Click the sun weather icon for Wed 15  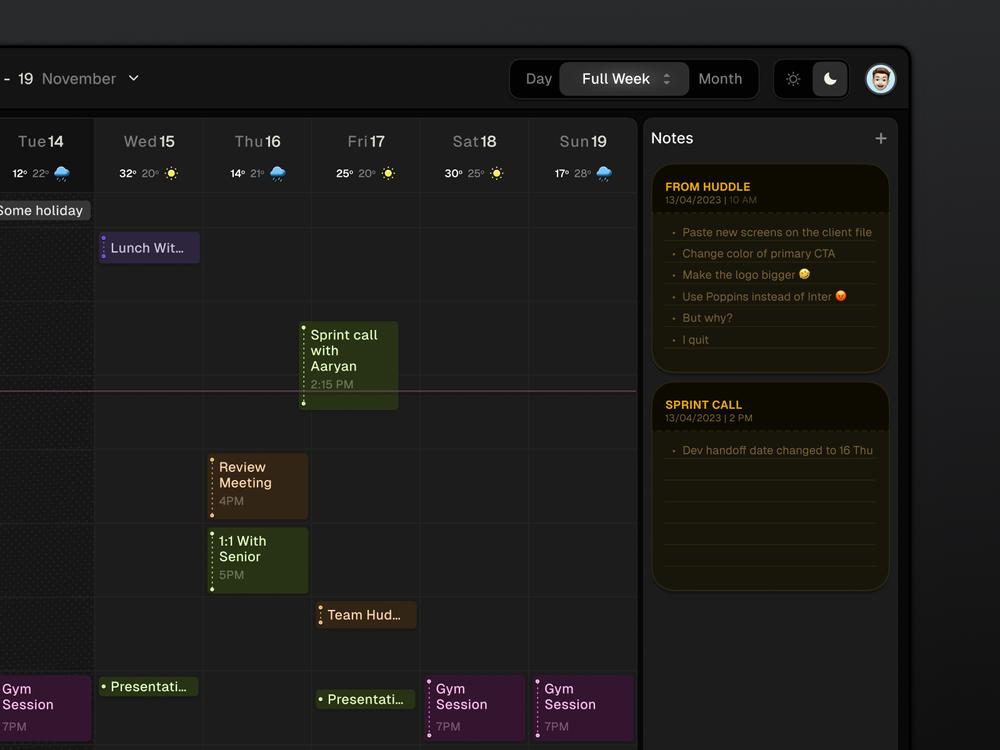coord(172,174)
